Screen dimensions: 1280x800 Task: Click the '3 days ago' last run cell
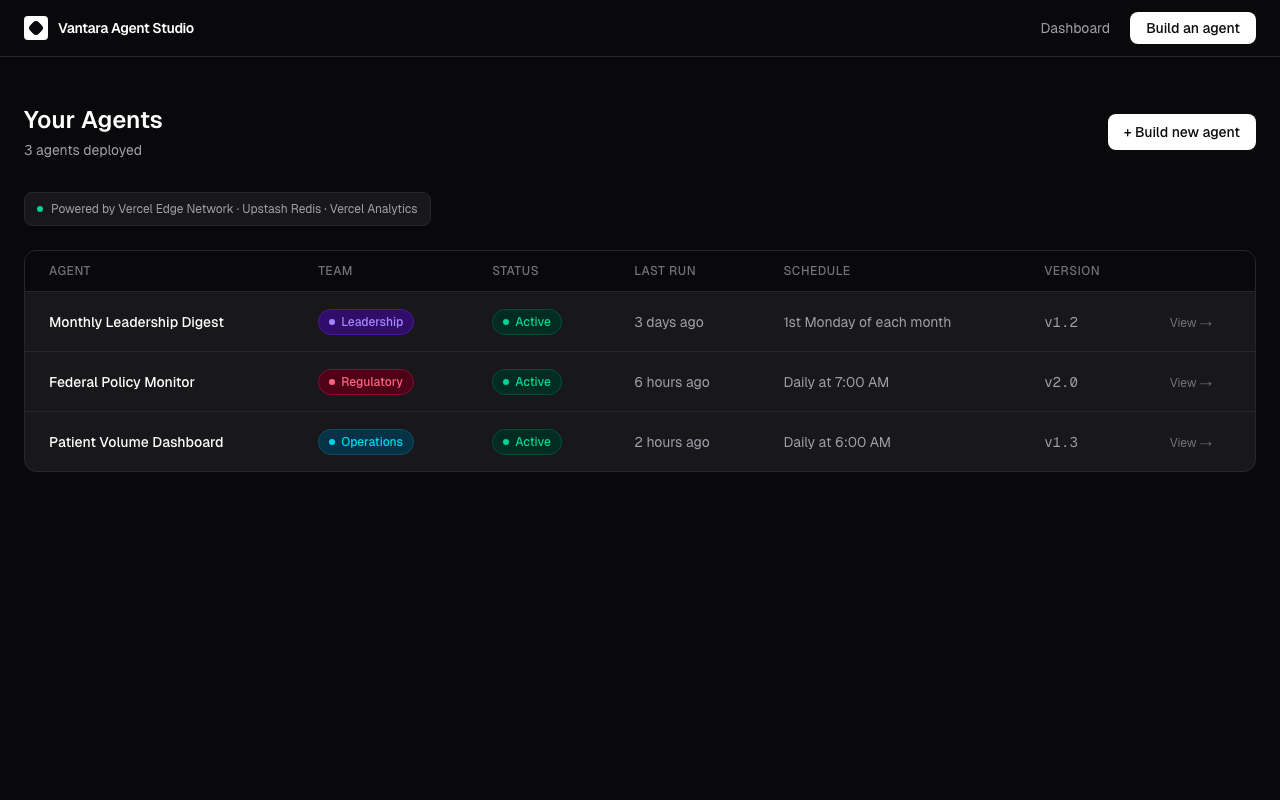point(669,322)
